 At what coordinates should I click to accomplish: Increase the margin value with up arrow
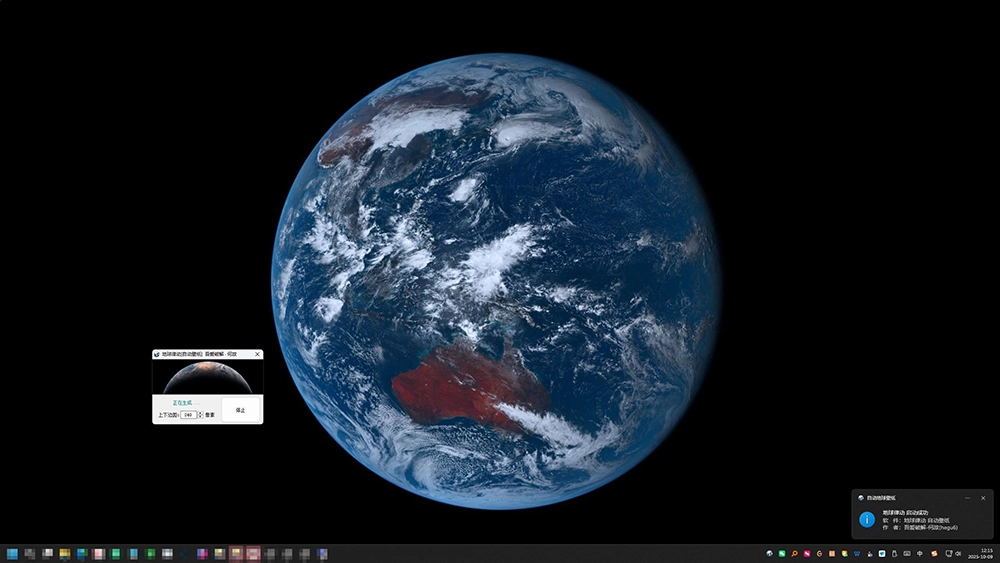199,412
